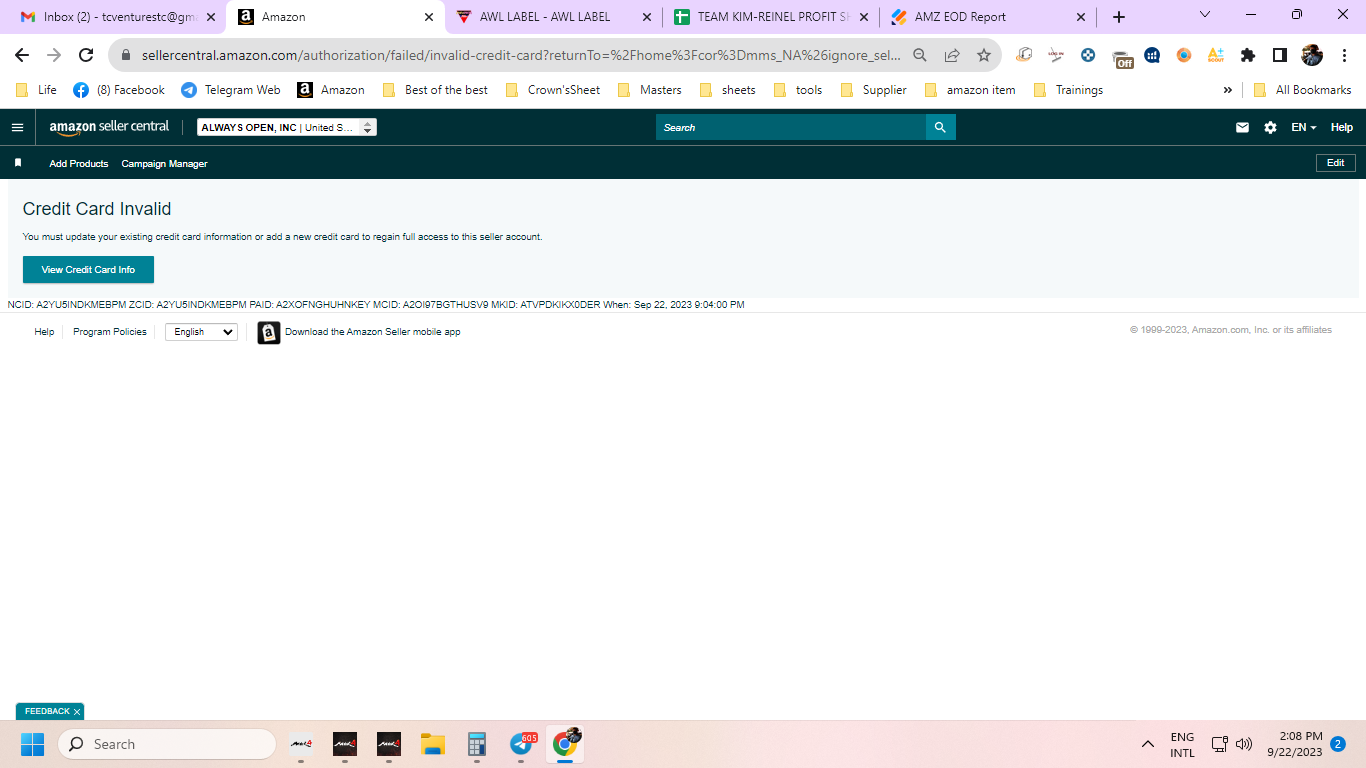Reload the current page

(x=86, y=55)
